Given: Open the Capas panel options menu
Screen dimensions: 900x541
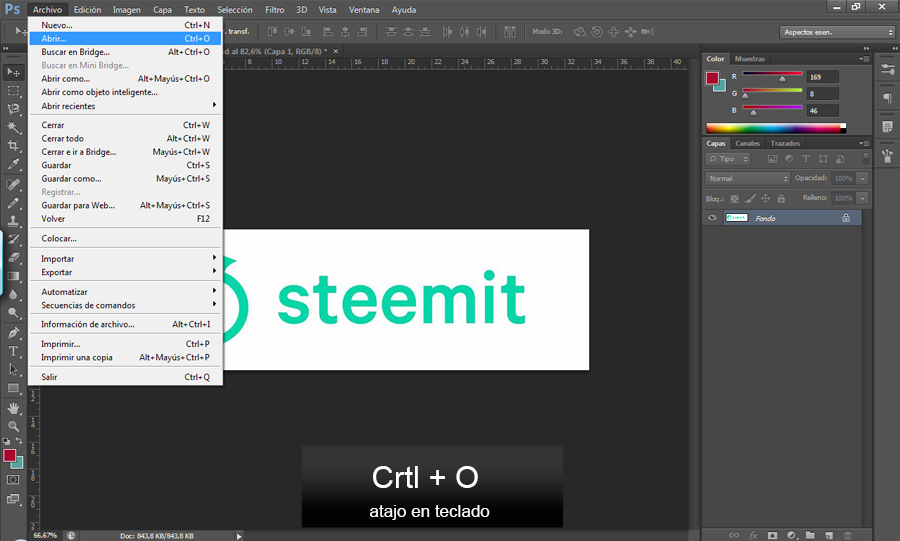Looking at the screenshot, I should click(x=864, y=143).
